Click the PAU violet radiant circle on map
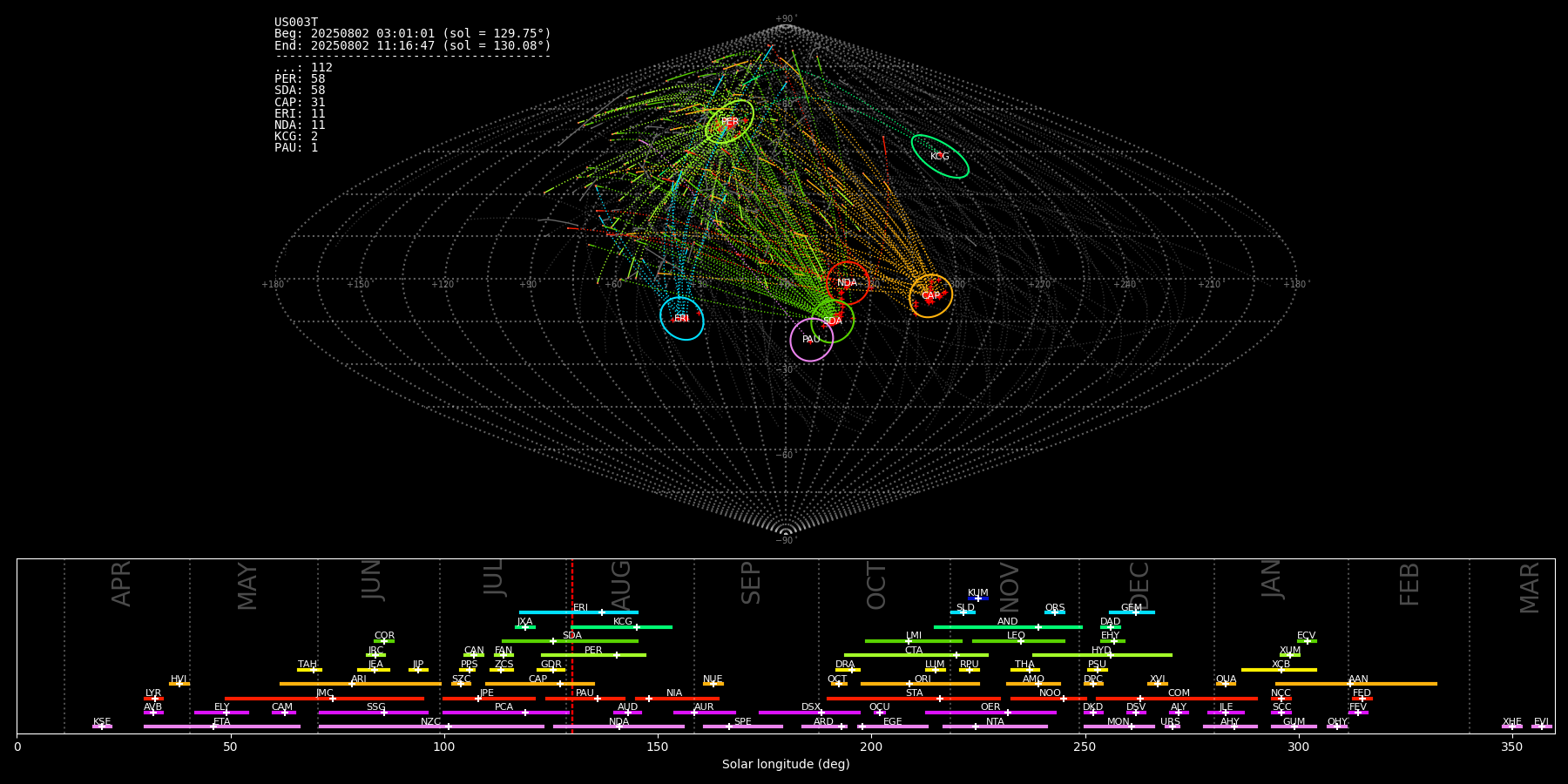This screenshot has height=784, width=1568. [812, 340]
